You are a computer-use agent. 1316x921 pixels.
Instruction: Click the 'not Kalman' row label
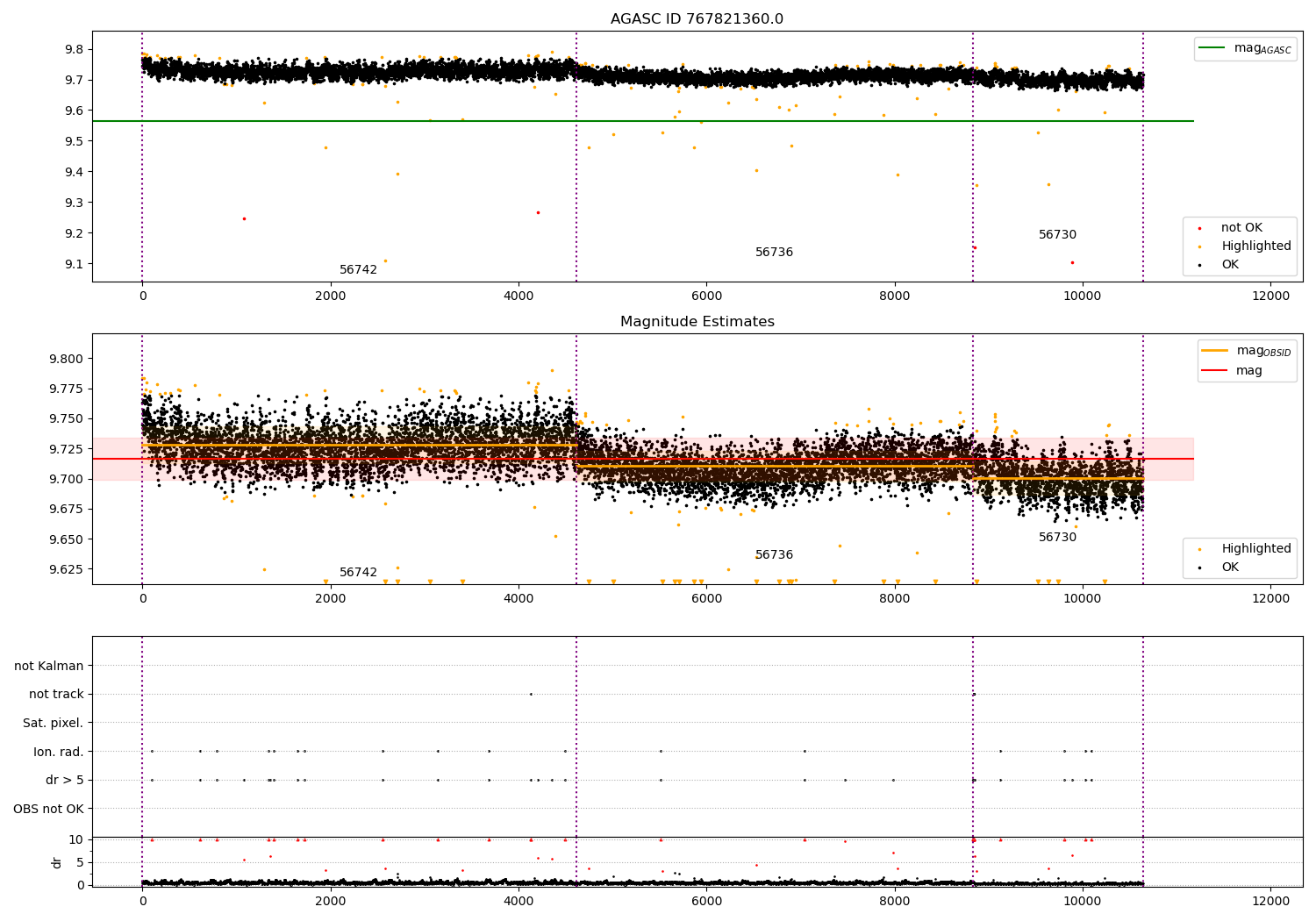pyautogui.click(x=49, y=667)
